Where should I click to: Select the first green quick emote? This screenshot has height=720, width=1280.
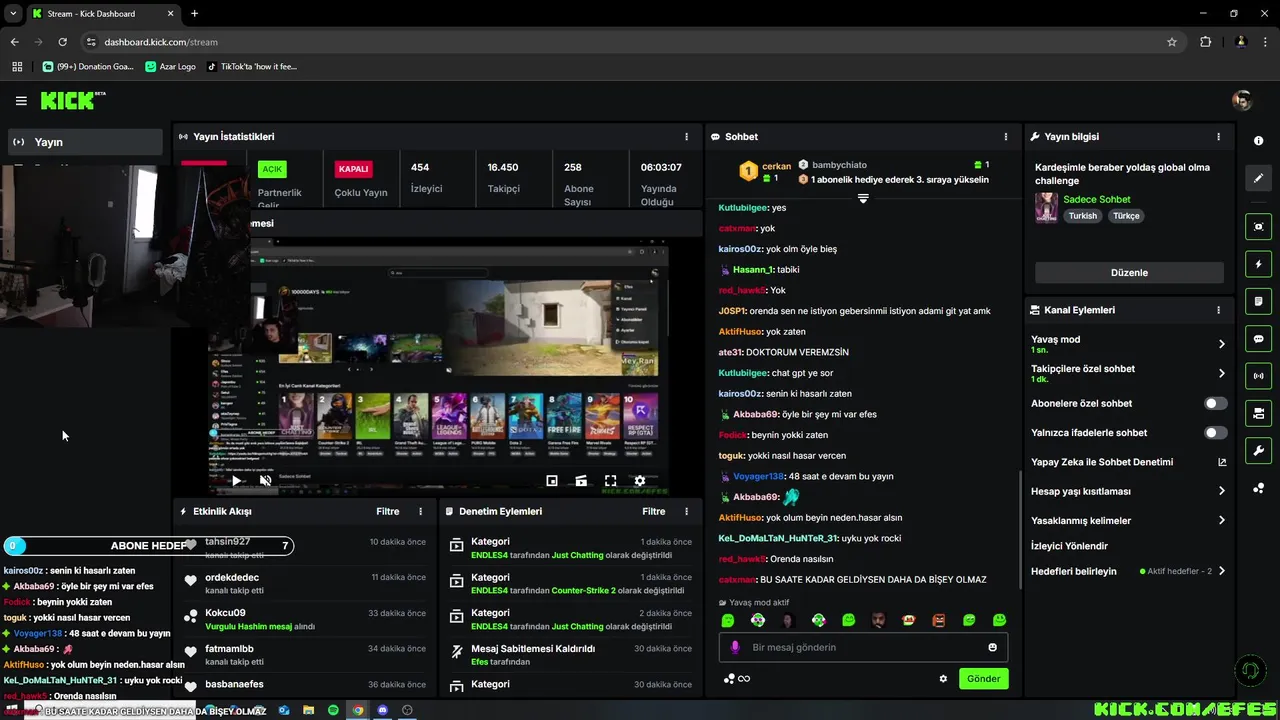click(728, 620)
